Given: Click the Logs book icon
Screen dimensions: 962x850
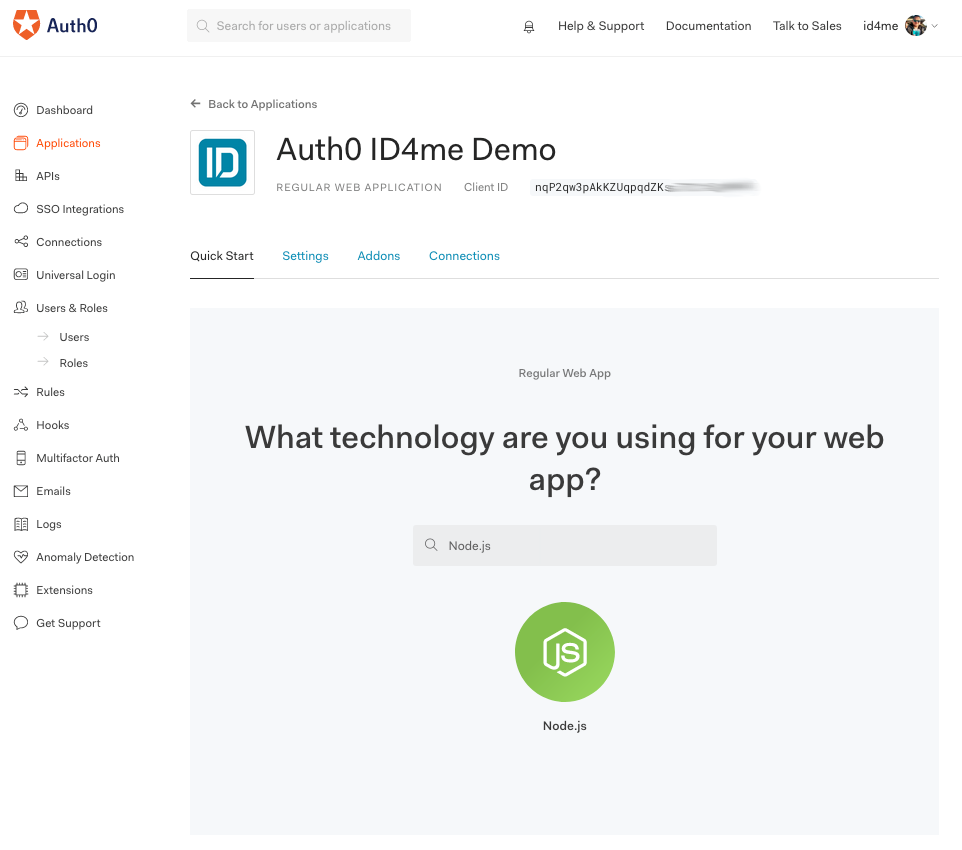Looking at the screenshot, I should tap(21, 524).
